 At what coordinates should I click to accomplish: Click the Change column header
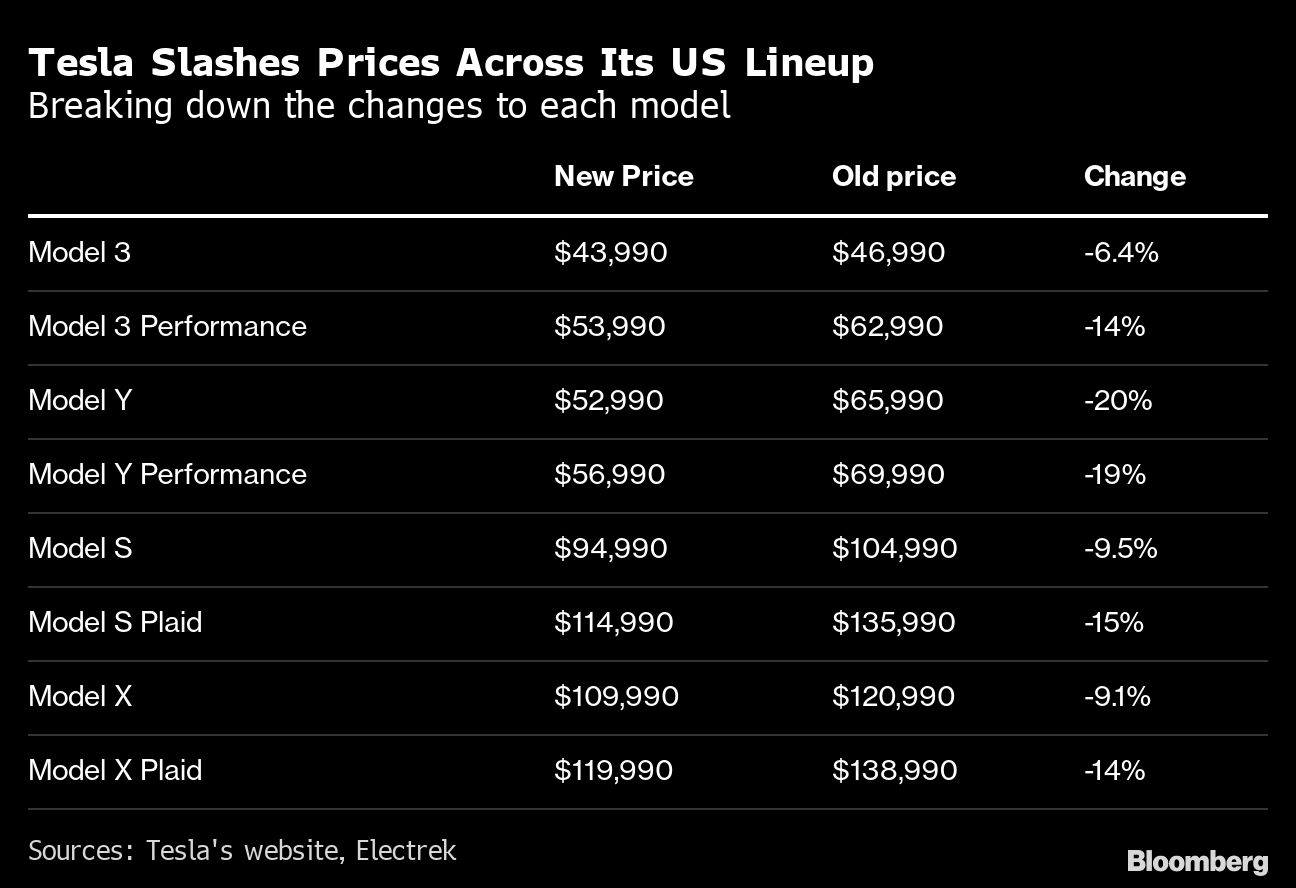[x=1134, y=177]
